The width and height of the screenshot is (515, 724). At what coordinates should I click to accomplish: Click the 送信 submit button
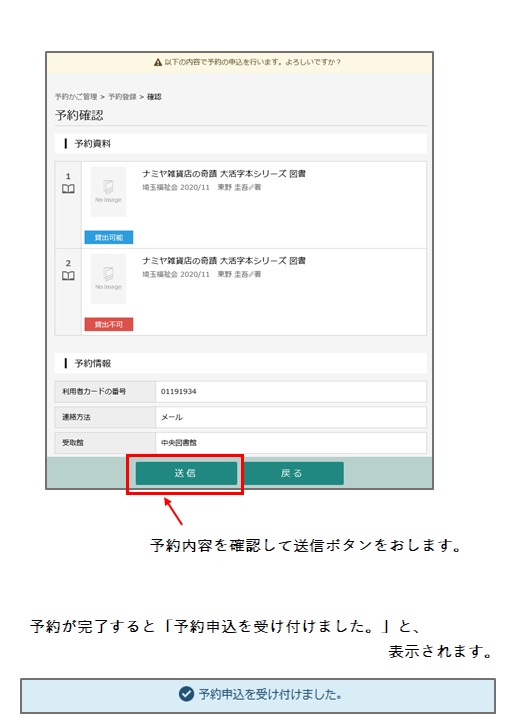(186, 473)
